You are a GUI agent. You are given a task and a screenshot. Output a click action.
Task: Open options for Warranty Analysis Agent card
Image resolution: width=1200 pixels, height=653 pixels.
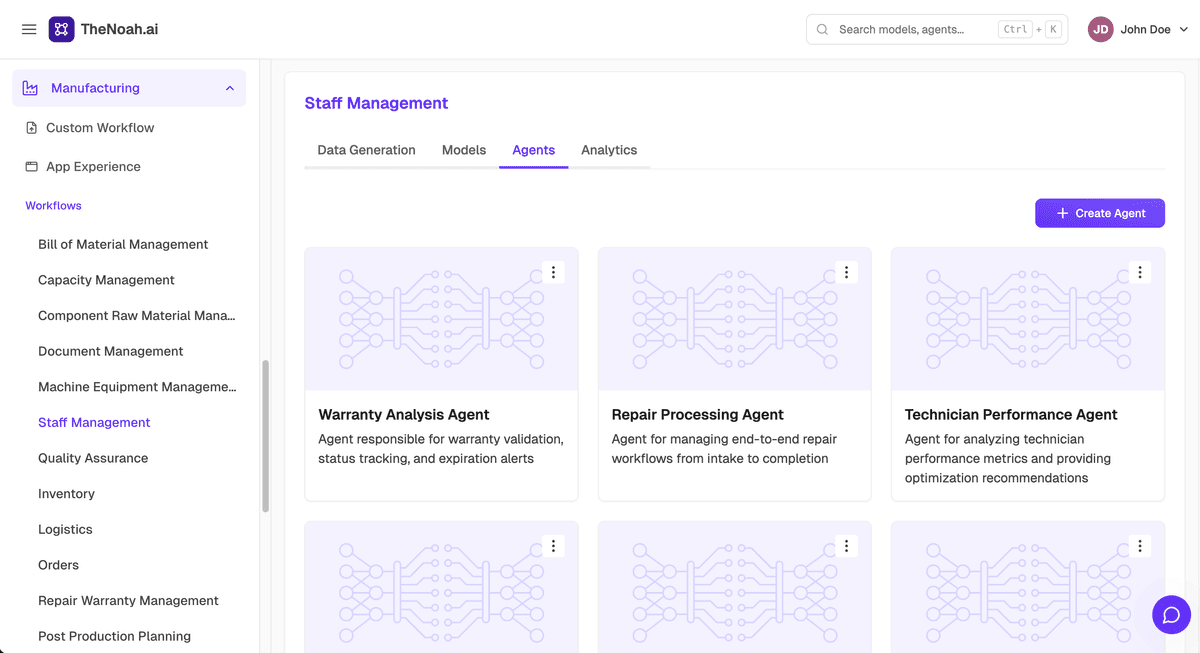[553, 272]
